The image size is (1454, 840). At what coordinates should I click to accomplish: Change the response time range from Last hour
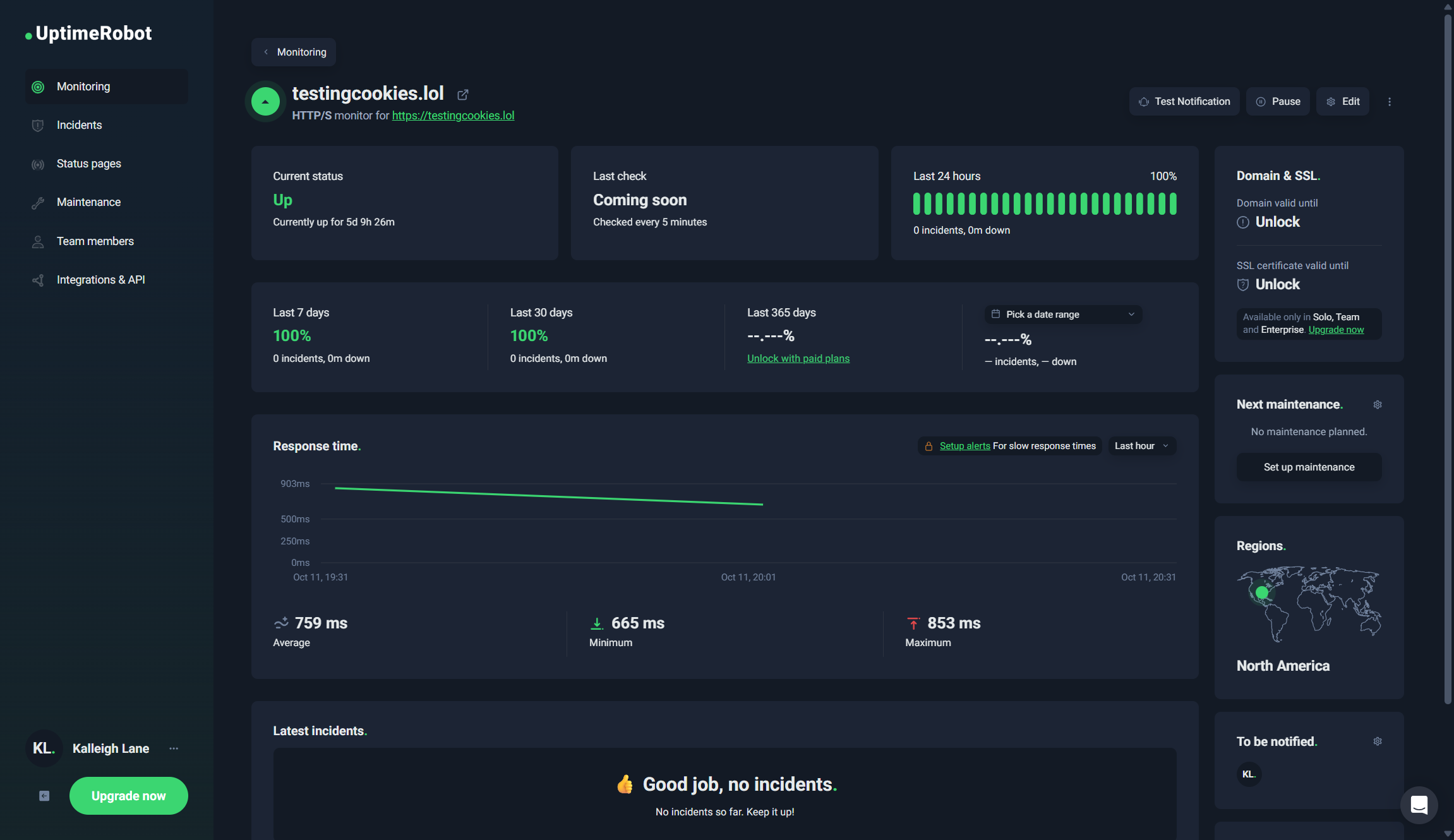(1141, 445)
